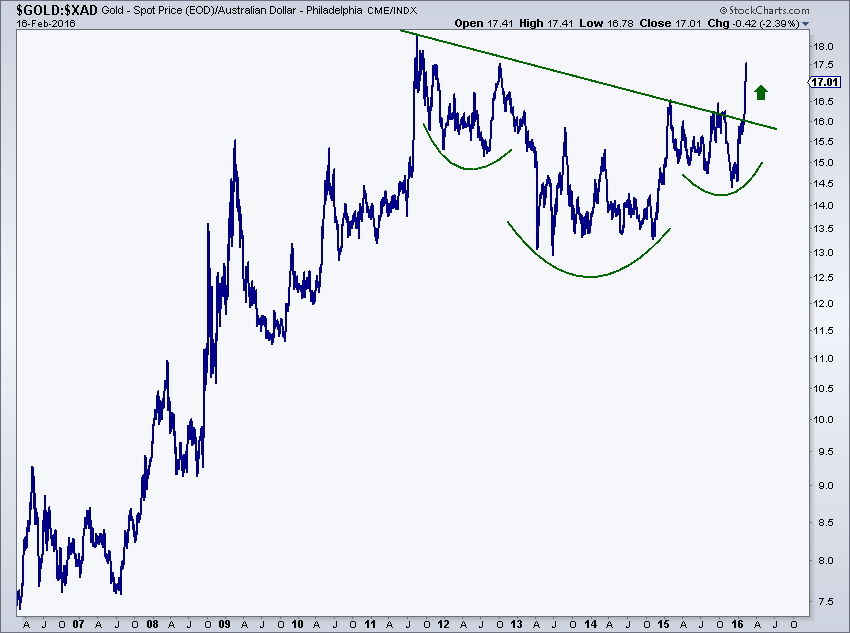Click the '15' year label on time axis

click(x=664, y=624)
